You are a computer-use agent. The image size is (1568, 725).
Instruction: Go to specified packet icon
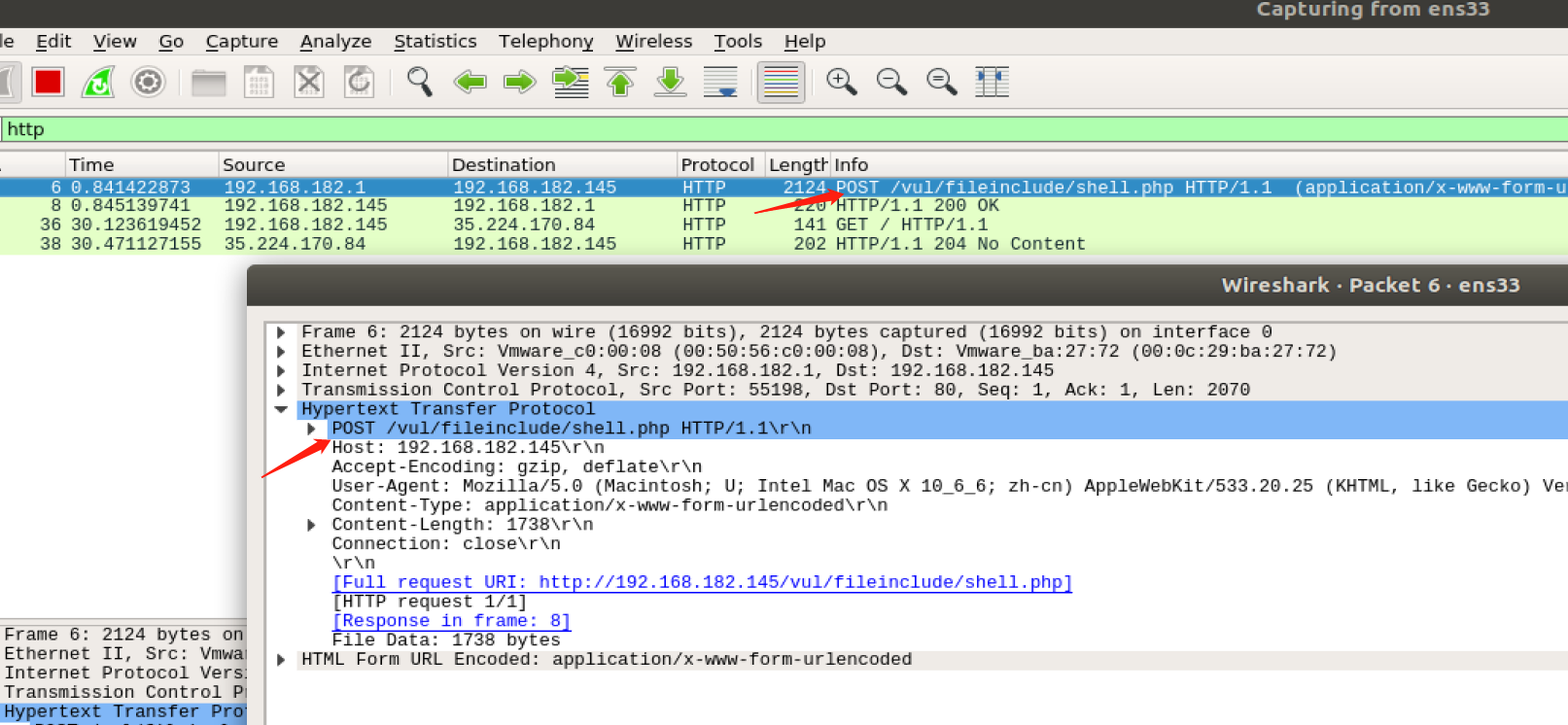pyautogui.click(x=571, y=82)
